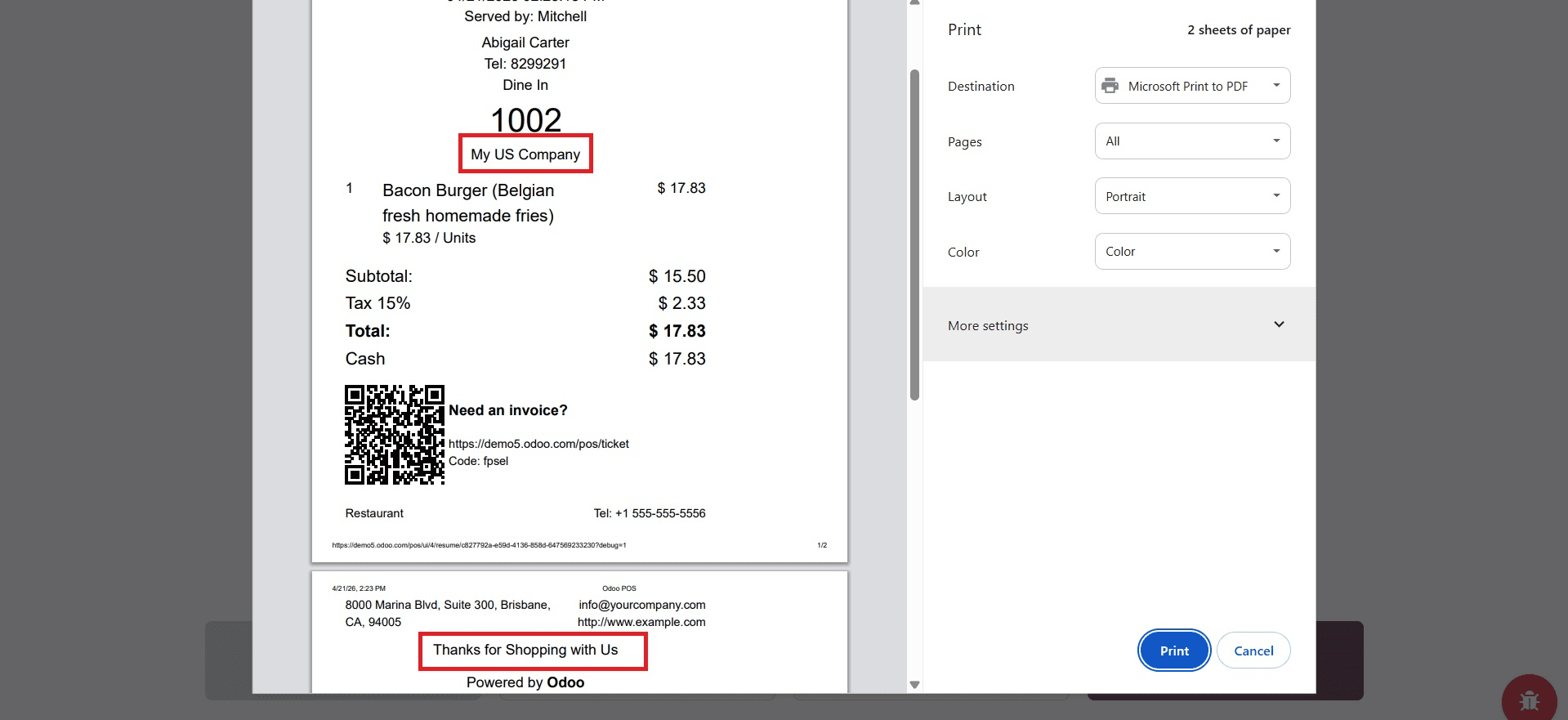Click the order number 1002

click(525, 120)
